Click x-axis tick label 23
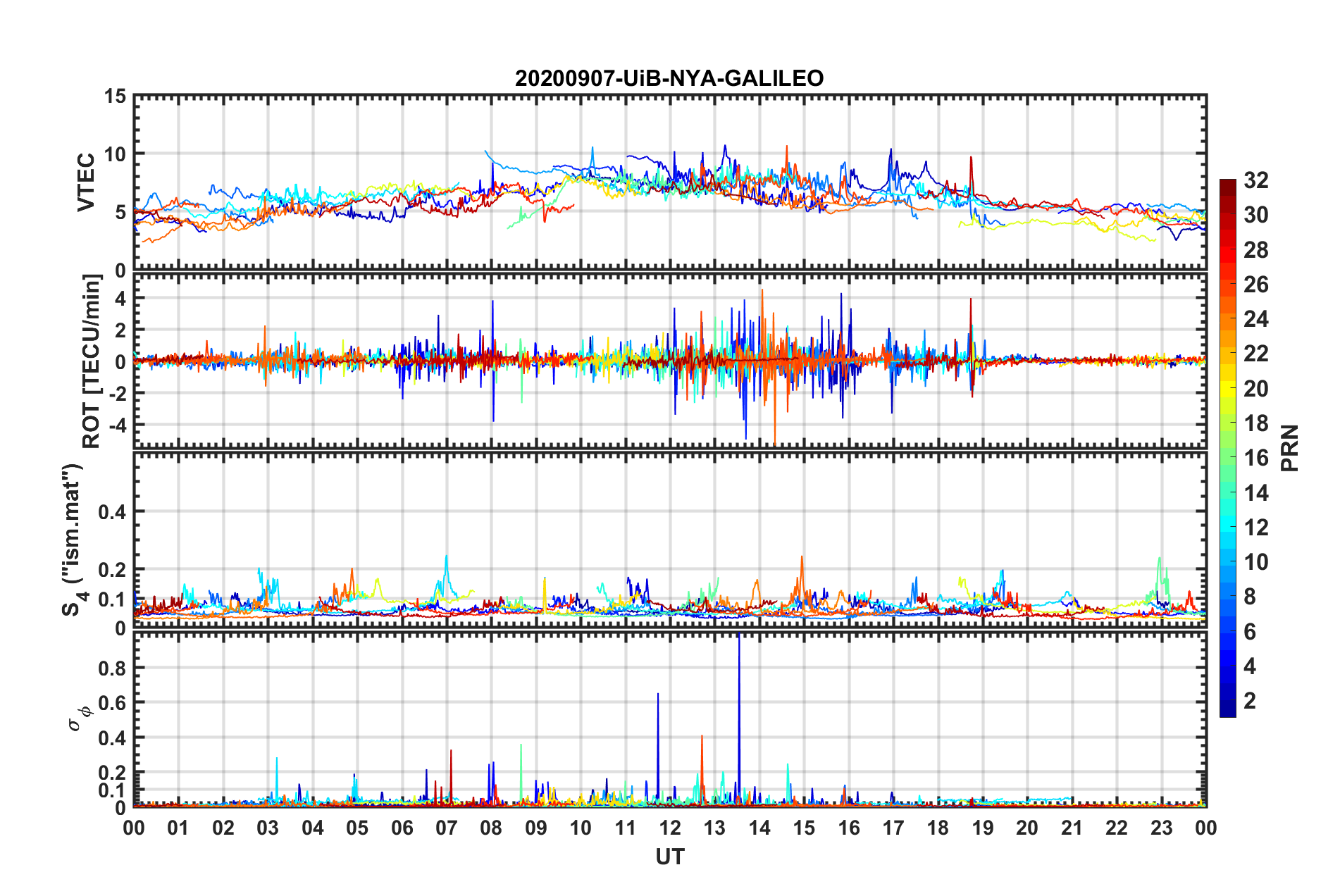 click(x=1162, y=828)
